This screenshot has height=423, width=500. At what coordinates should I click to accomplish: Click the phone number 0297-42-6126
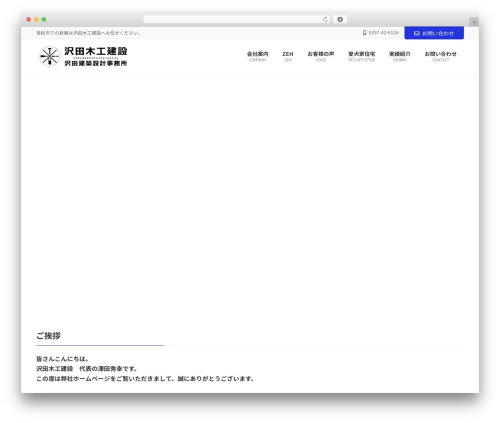(384, 33)
